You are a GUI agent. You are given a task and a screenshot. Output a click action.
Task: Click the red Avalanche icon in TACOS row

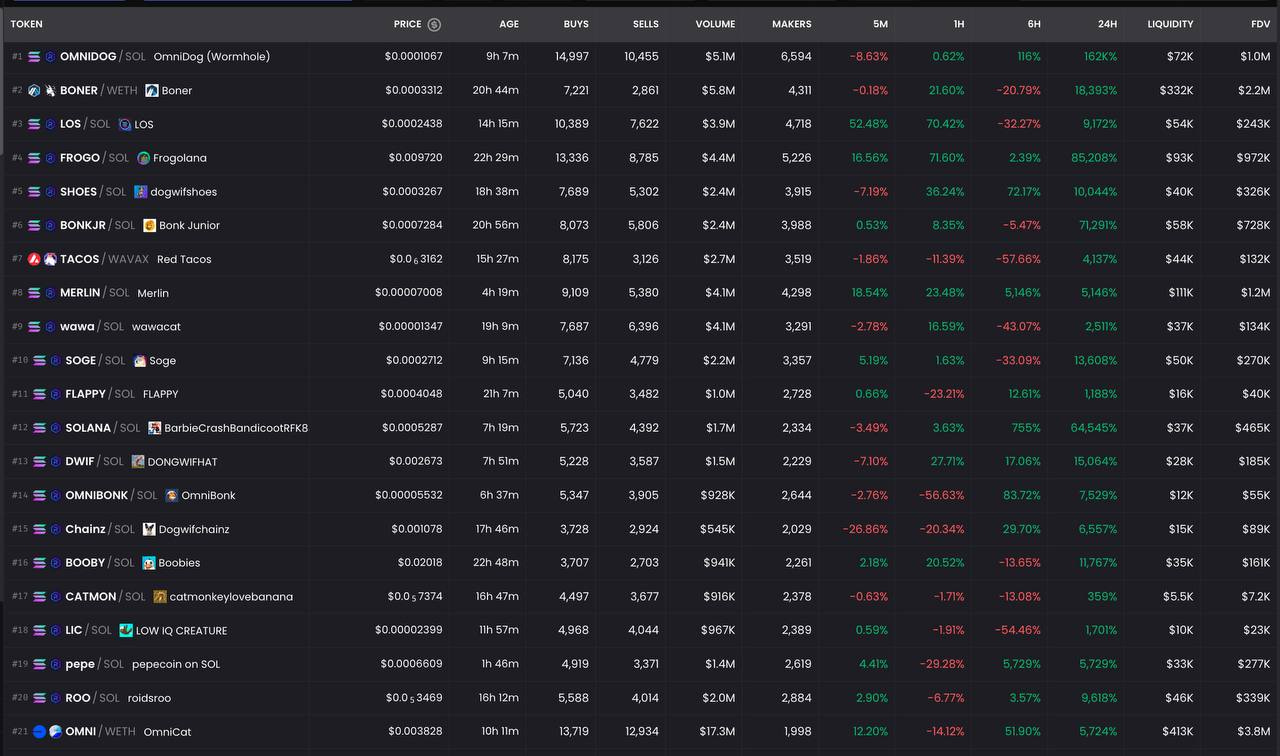tap(34, 259)
